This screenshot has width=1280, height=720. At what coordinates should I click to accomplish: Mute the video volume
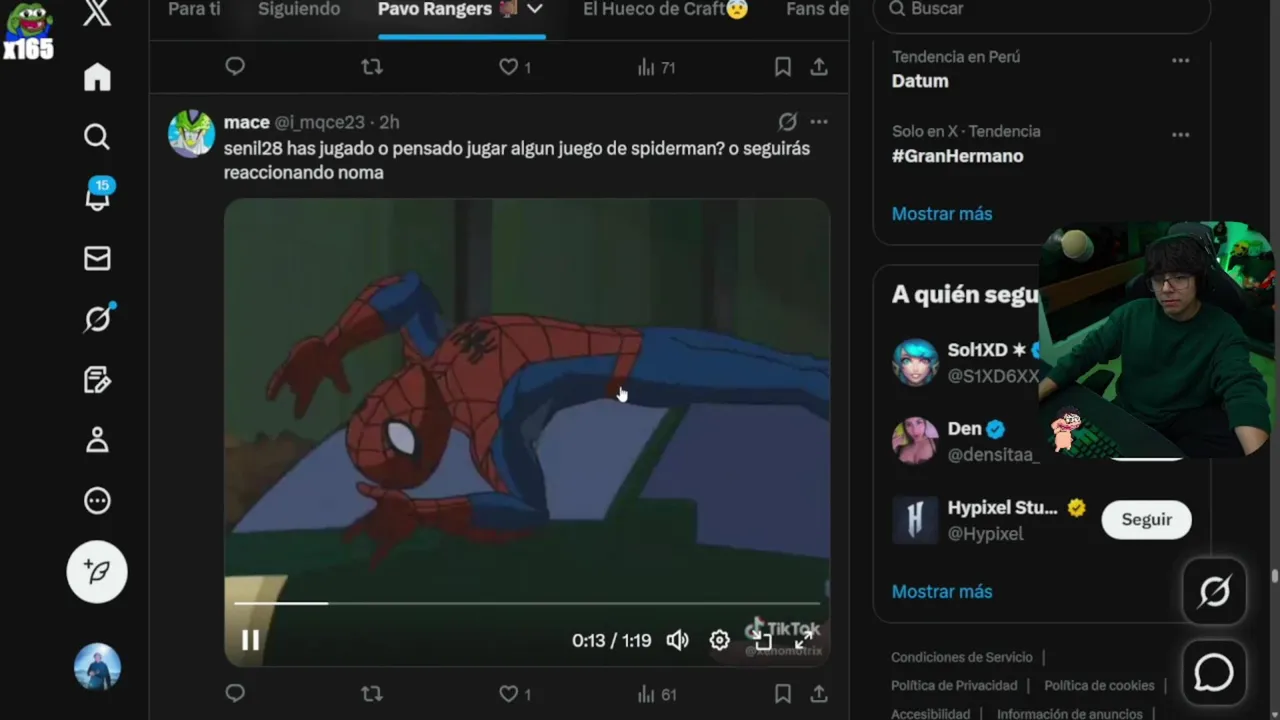[678, 640]
